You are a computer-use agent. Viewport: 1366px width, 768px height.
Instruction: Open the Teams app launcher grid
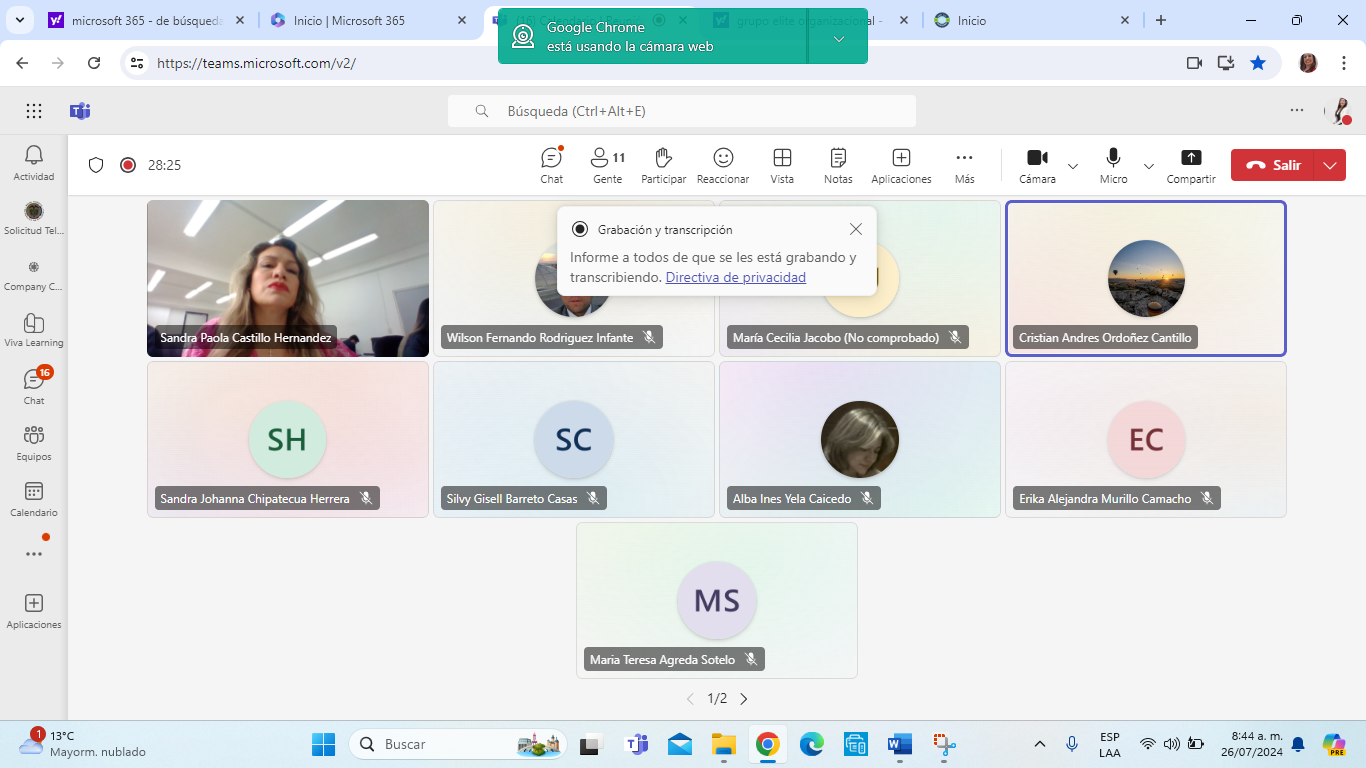click(34, 111)
